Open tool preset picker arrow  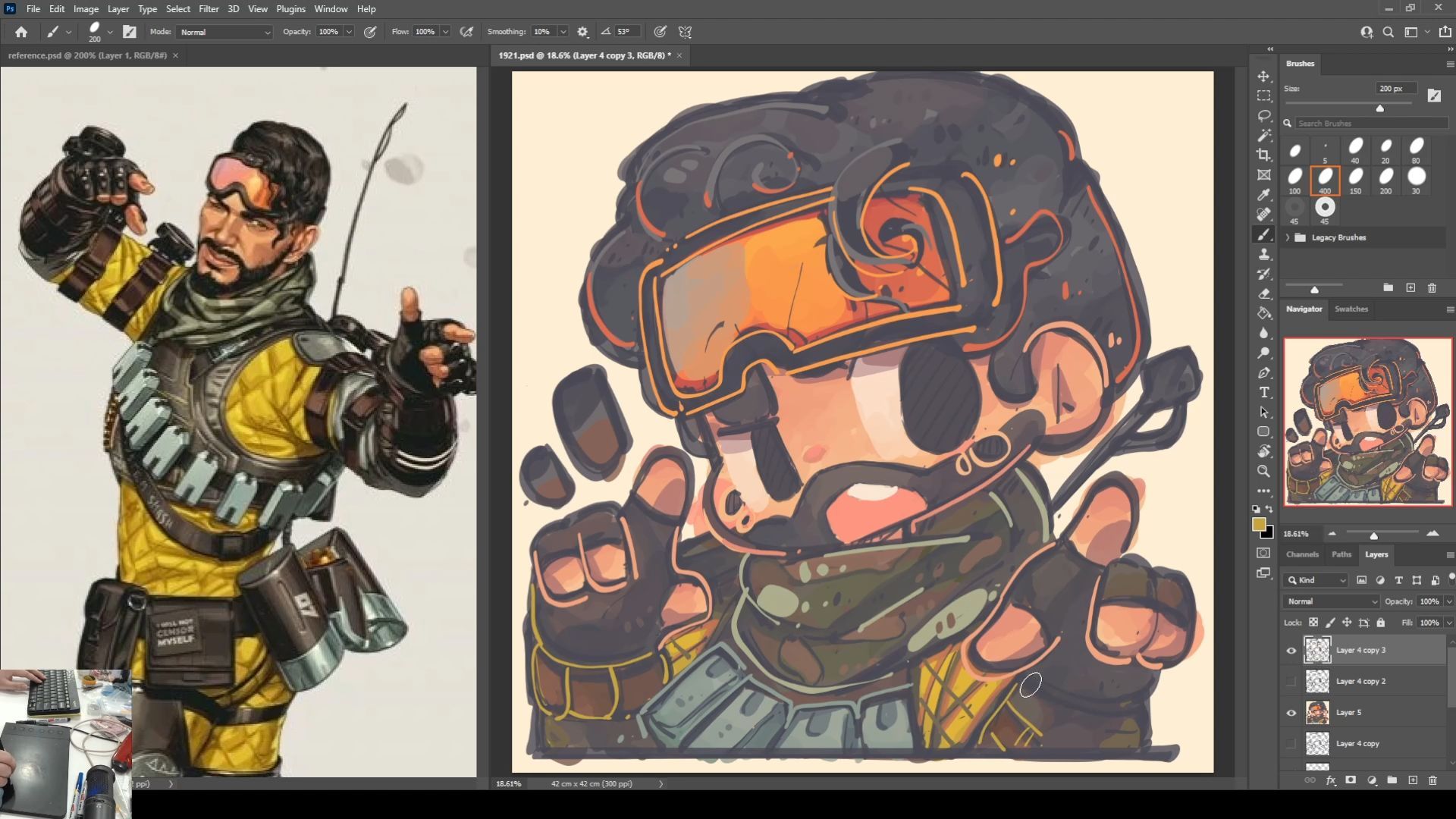tap(68, 32)
